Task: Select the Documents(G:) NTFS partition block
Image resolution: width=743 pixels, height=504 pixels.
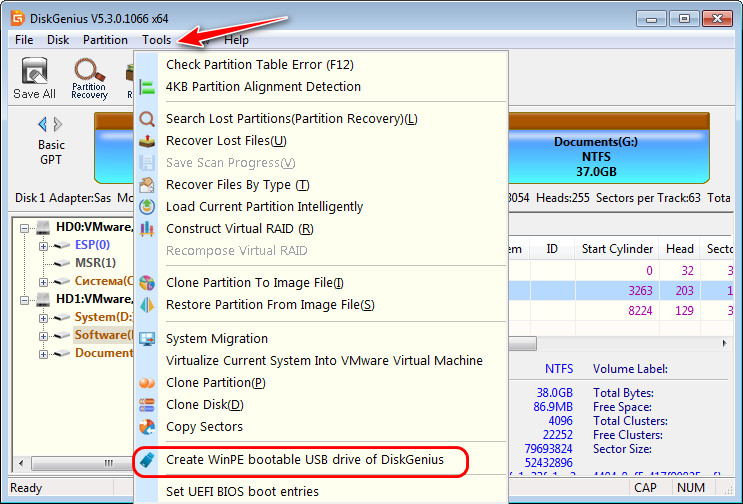Action: 608,148
